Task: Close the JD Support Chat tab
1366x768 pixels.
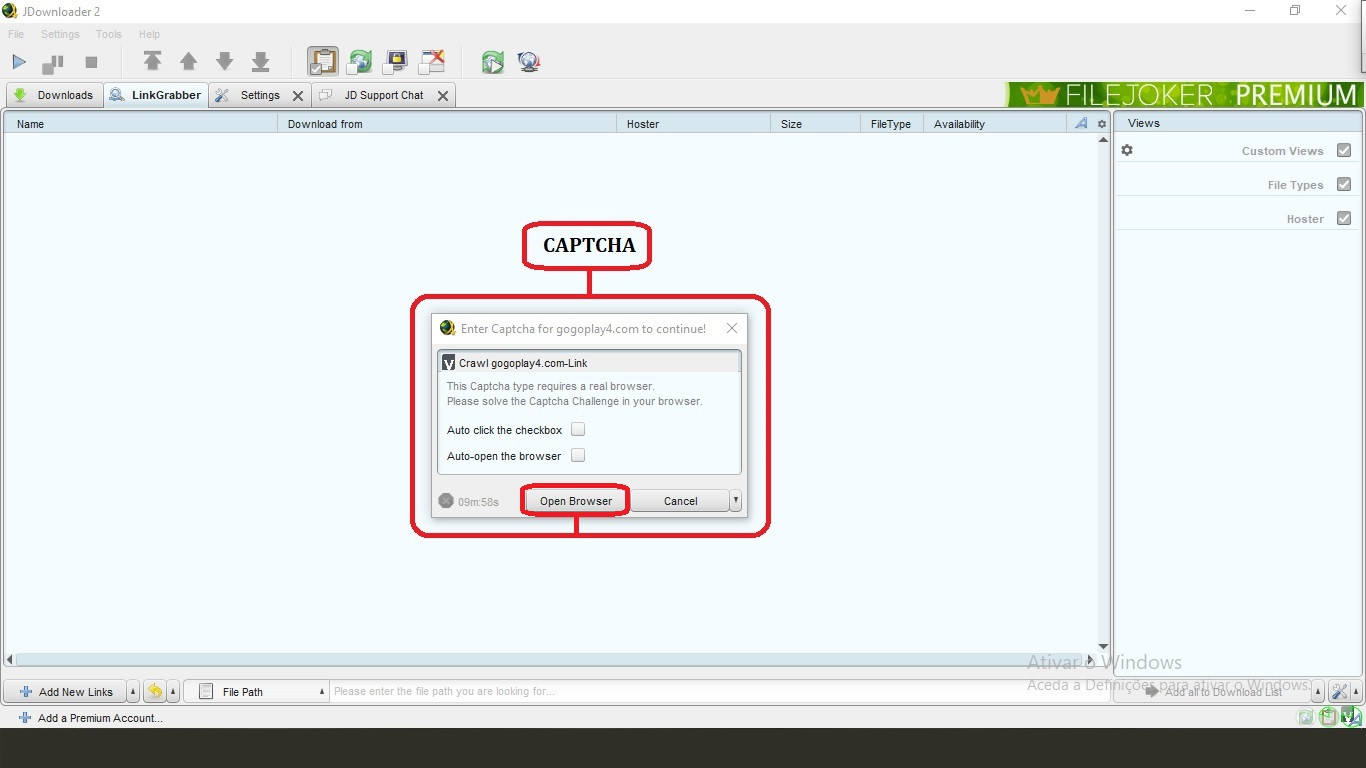Action: 443,96
